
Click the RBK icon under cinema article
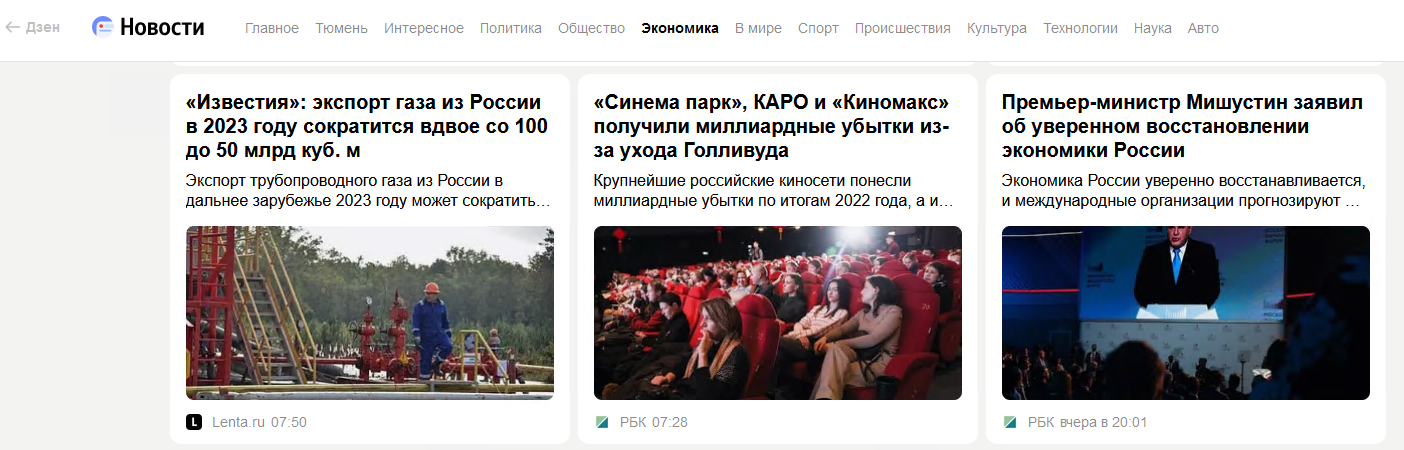point(602,422)
